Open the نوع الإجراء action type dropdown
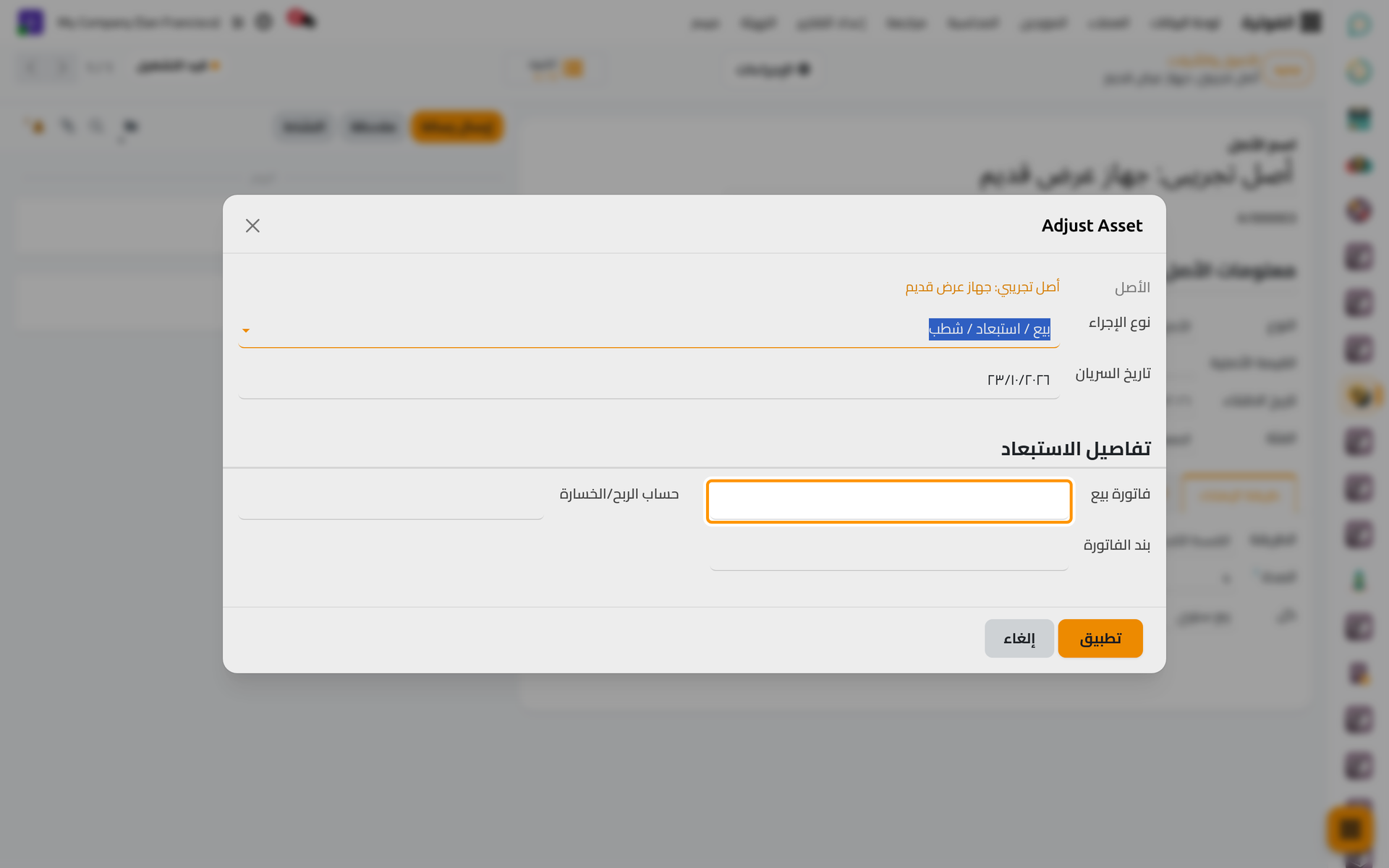1389x868 pixels. [x=649, y=330]
